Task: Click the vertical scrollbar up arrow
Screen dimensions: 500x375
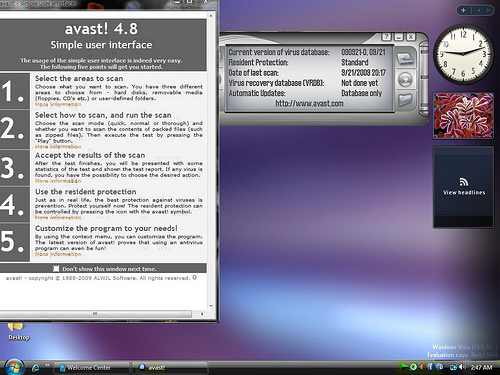Action: point(211,16)
